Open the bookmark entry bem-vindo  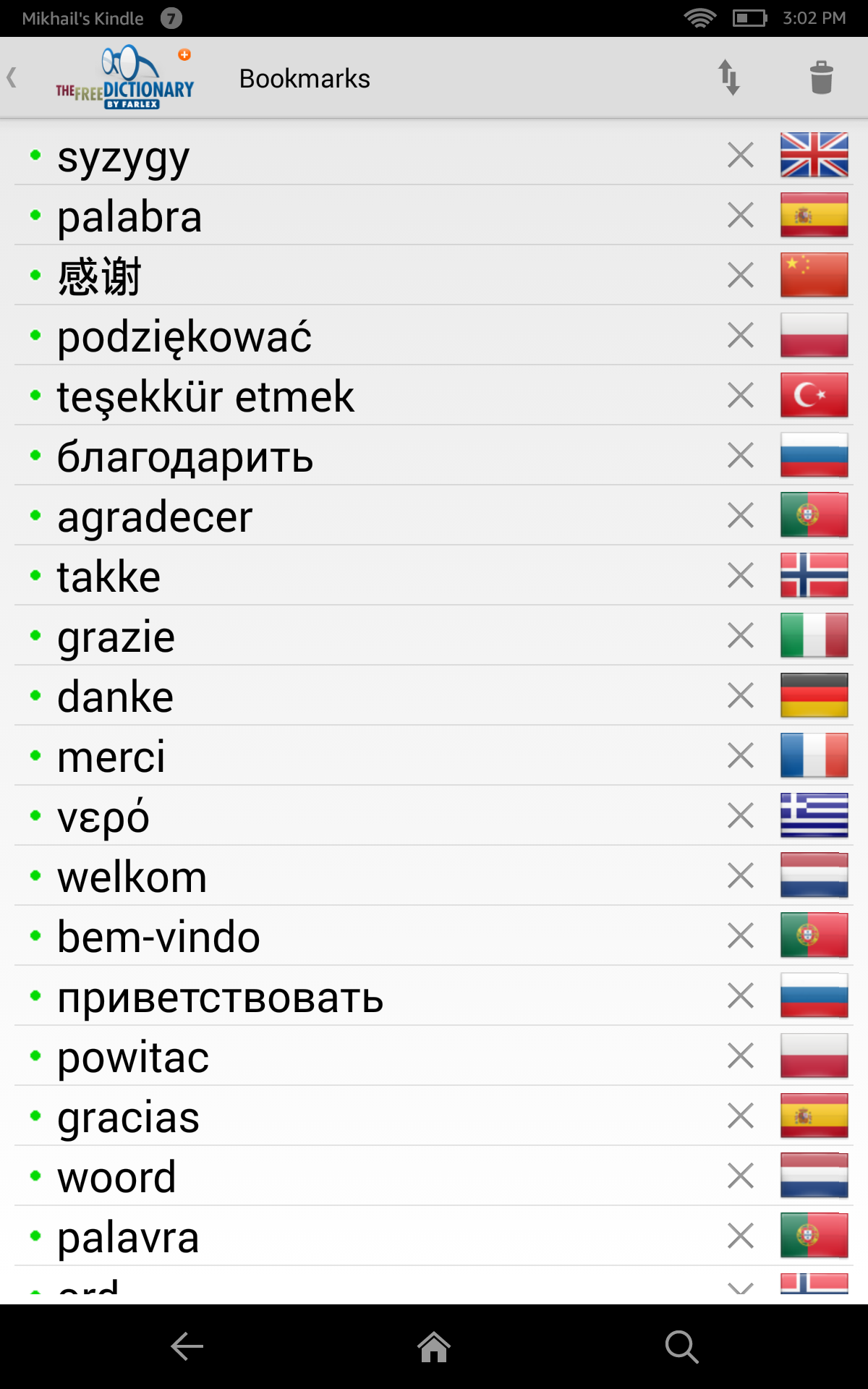tap(159, 935)
